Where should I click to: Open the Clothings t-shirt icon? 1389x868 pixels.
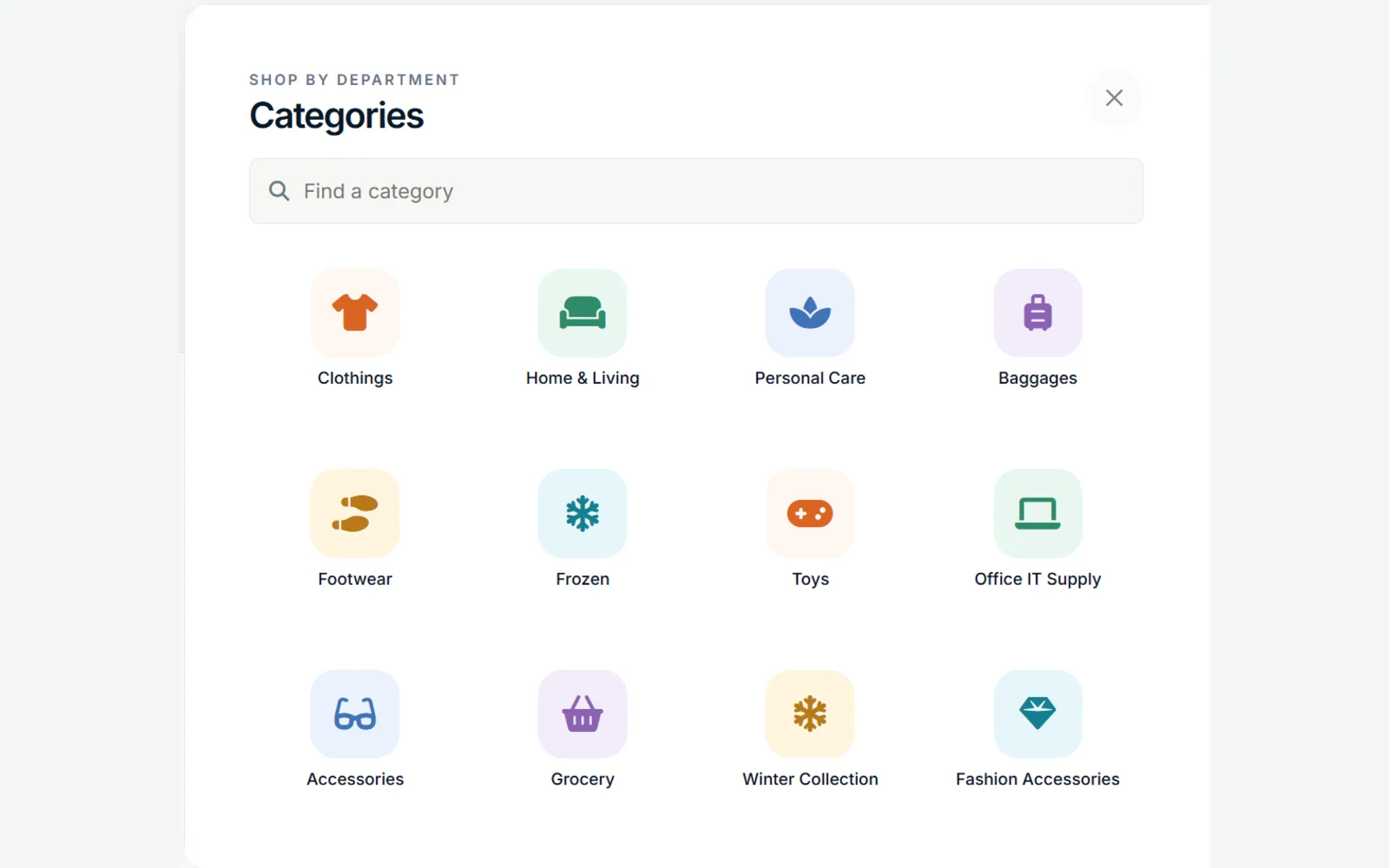tap(355, 312)
